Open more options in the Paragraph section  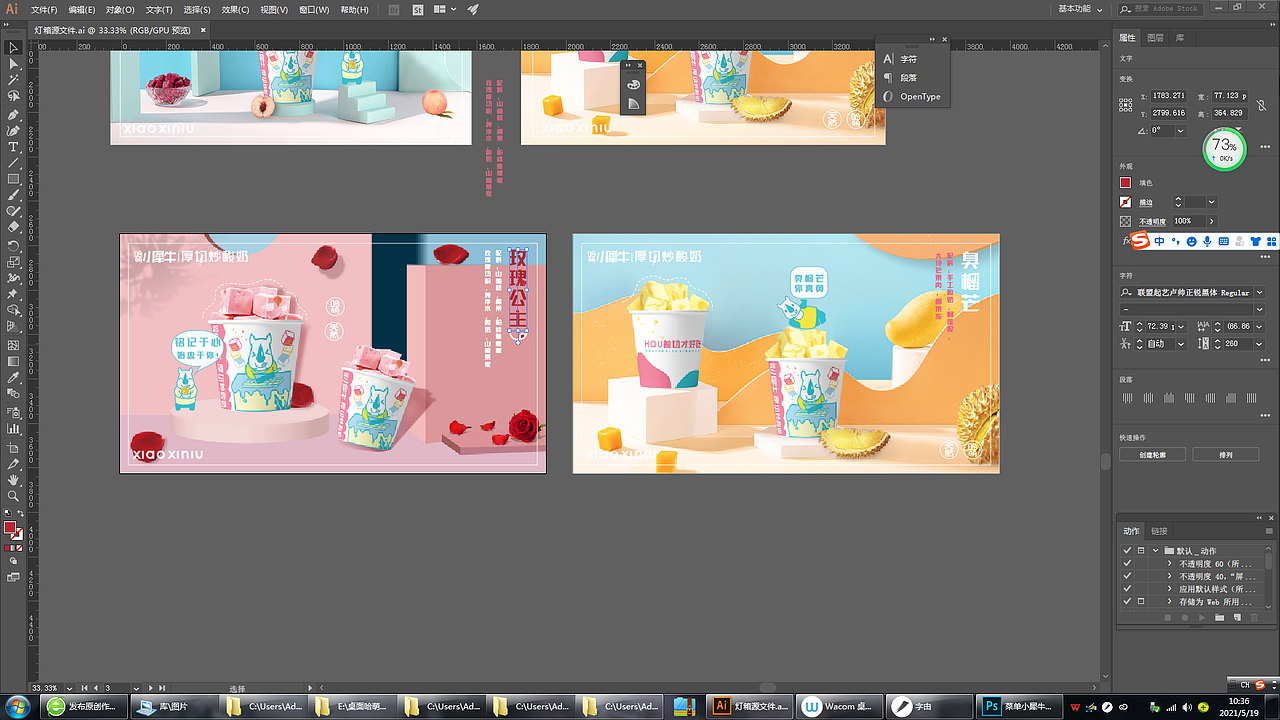click(1266, 417)
